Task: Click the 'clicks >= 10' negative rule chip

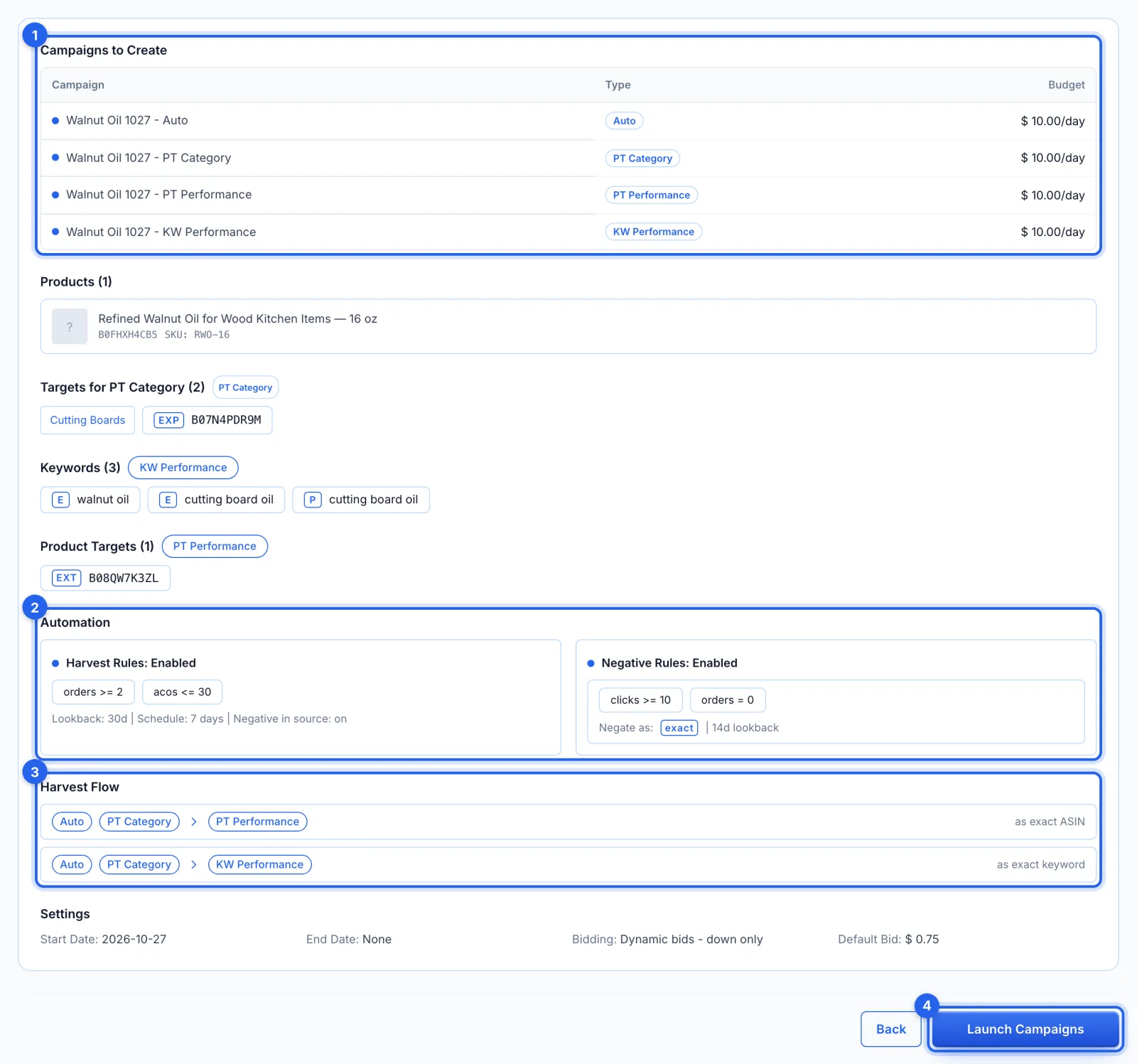Action: click(640, 700)
